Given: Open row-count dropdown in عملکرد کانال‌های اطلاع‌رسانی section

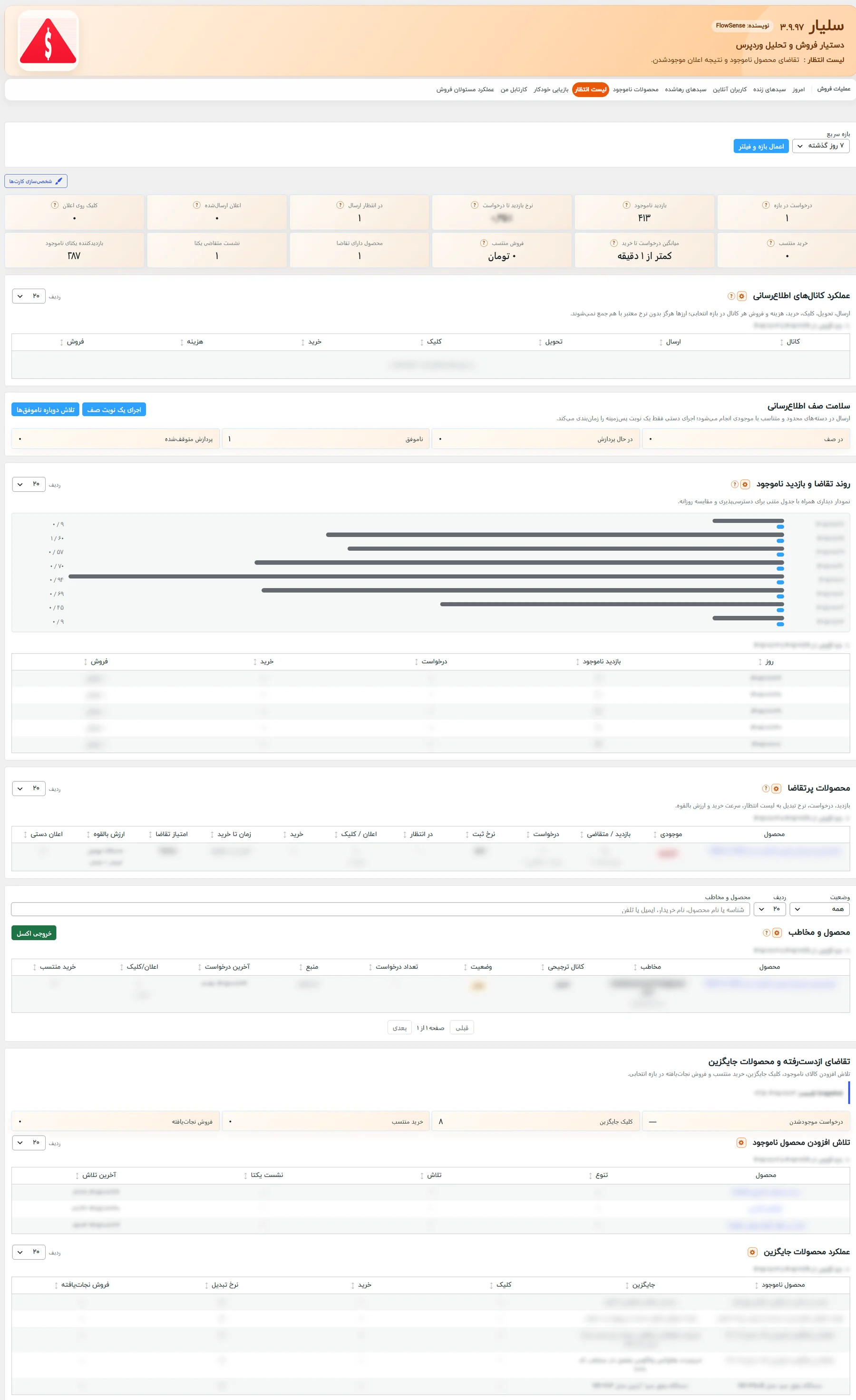Looking at the screenshot, I should coord(29,296).
